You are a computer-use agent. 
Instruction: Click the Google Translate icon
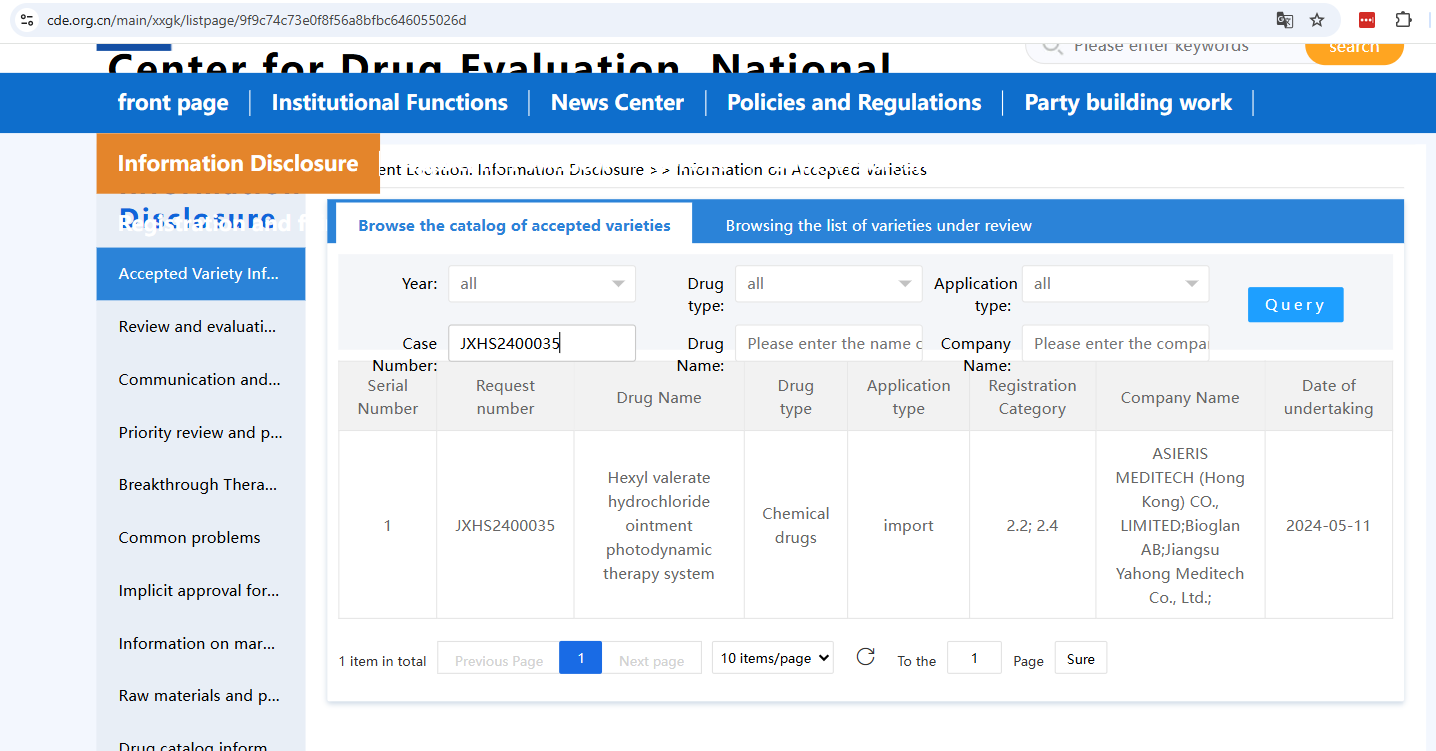pos(1285,20)
